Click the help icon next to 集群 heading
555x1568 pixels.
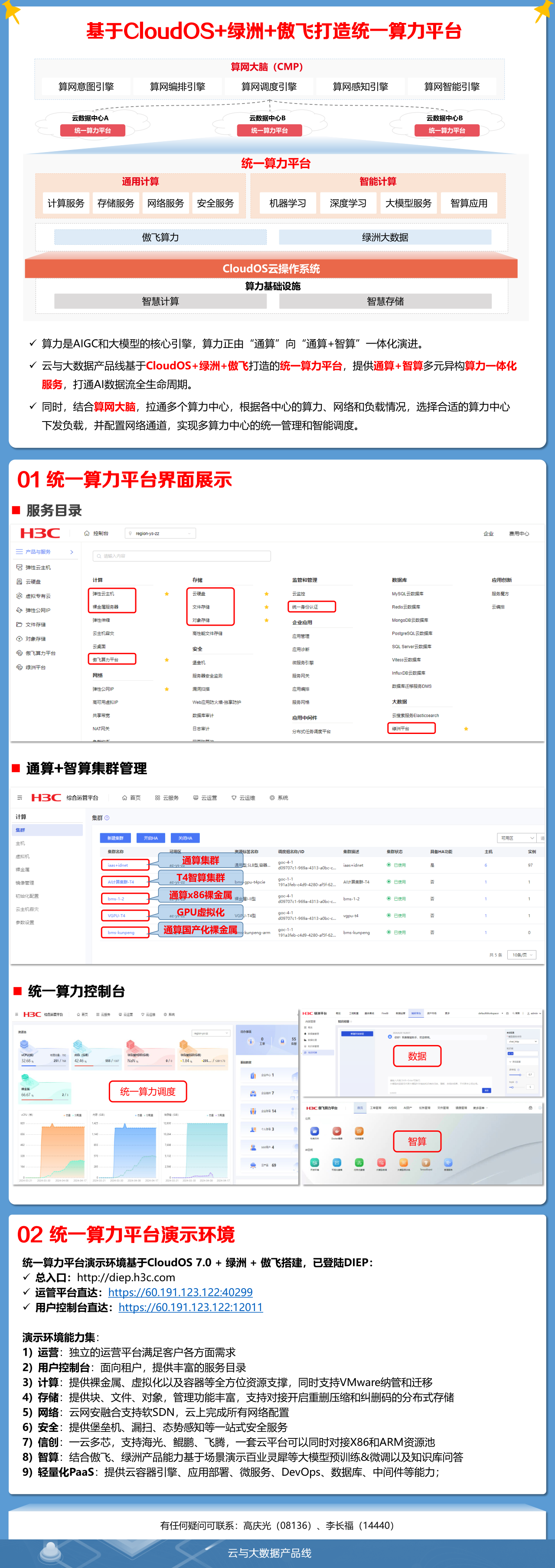[107, 818]
